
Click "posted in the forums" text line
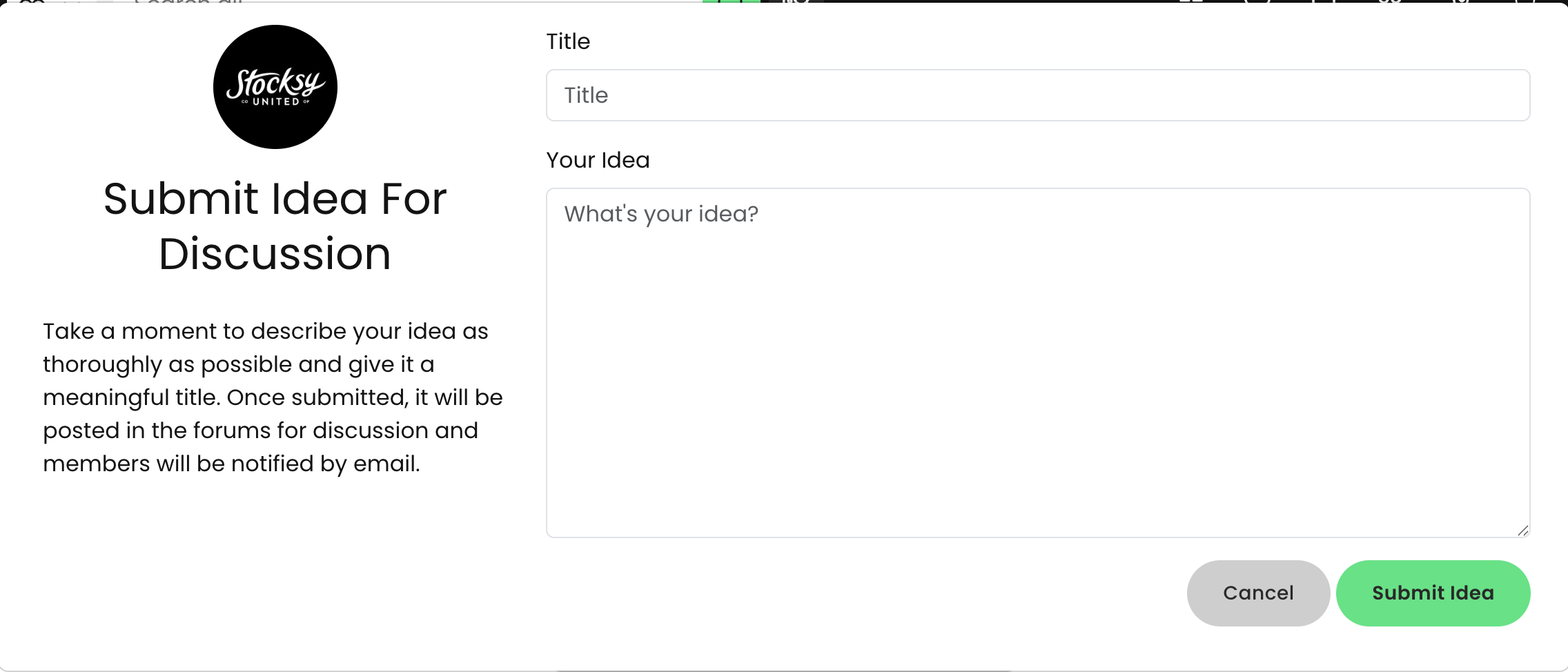coord(260,431)
